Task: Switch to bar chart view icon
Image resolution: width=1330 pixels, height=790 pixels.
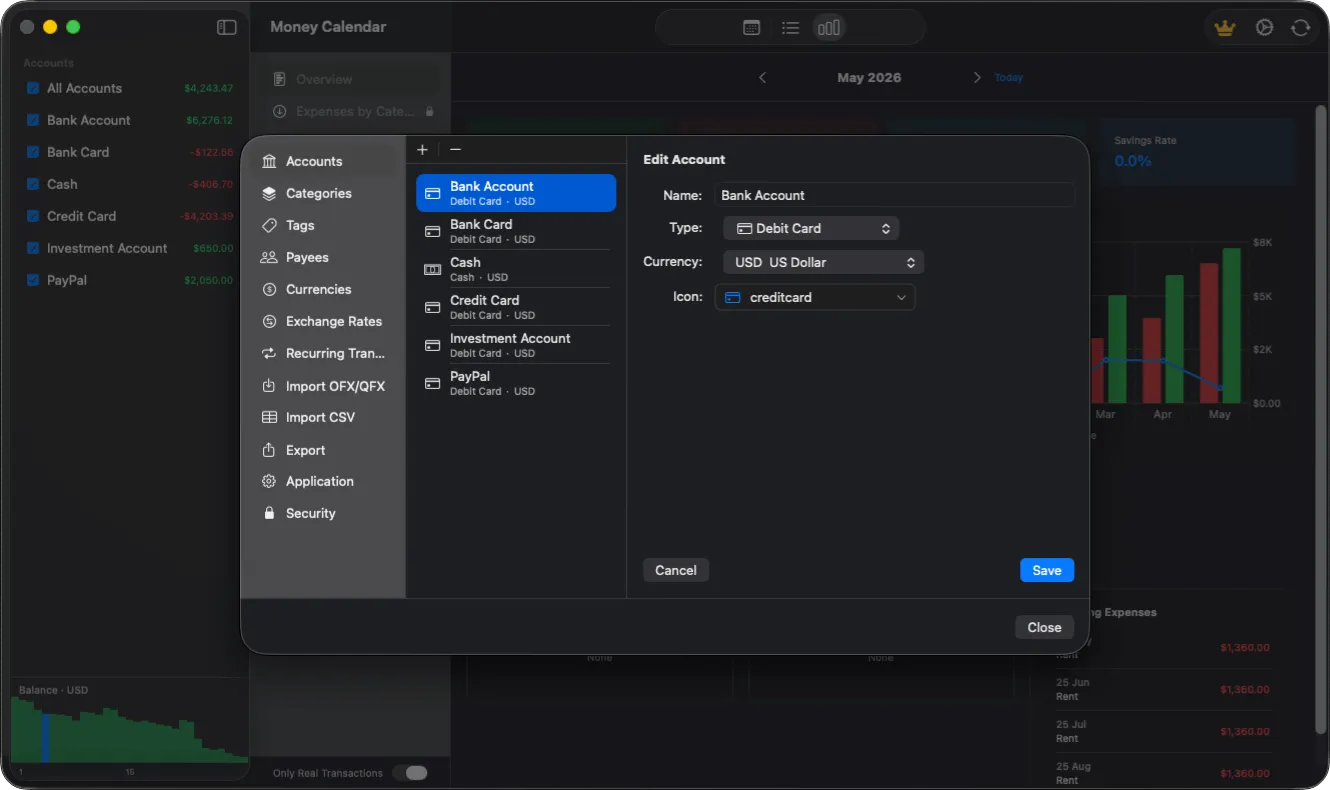Action: pyautogui.click(x=829, y=28)
